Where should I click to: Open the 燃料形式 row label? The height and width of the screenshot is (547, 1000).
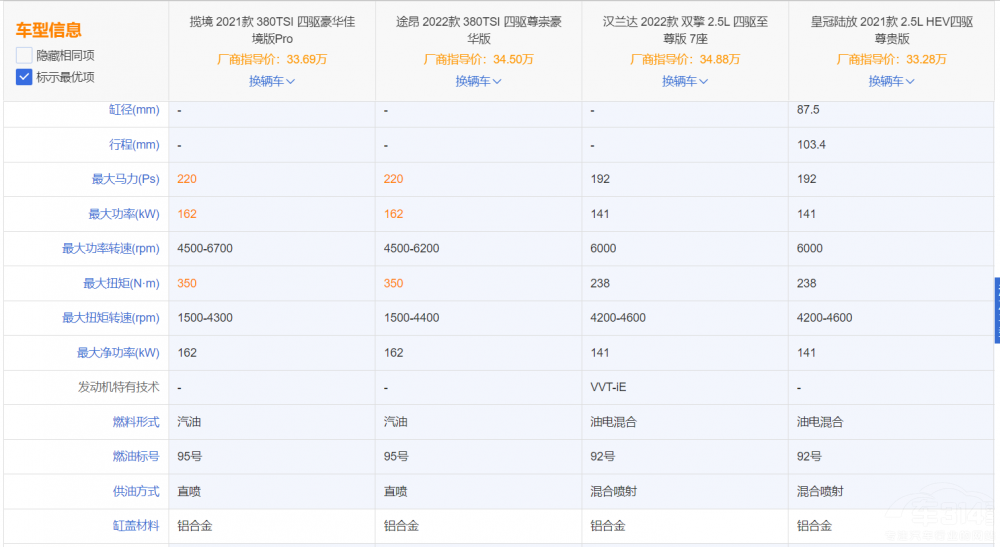135,422
